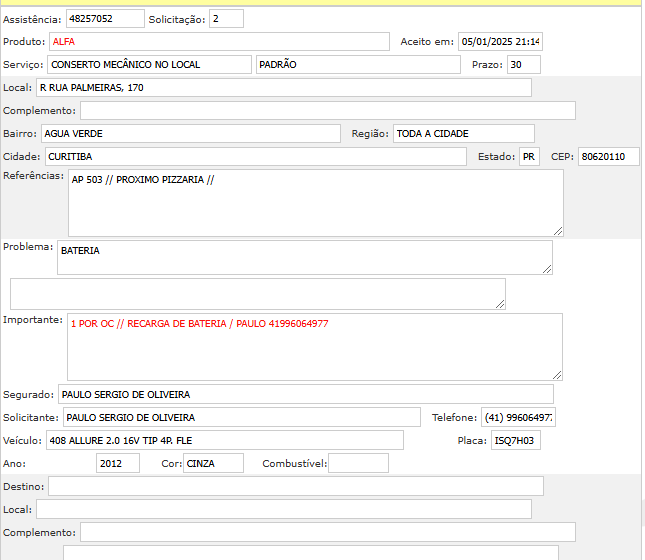The width and height of the screenshot is (645, 560).
Task: Select the Bairro field AGUA VERDE
Action: 191,134
